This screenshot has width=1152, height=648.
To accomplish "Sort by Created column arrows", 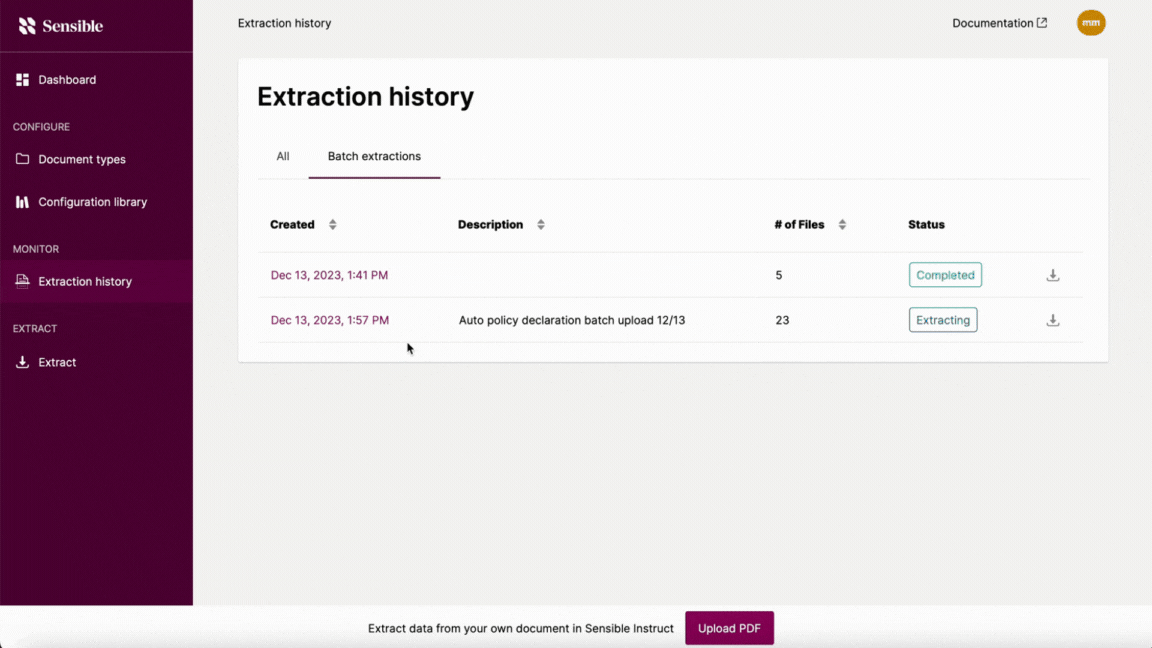I will coord(333,225).
